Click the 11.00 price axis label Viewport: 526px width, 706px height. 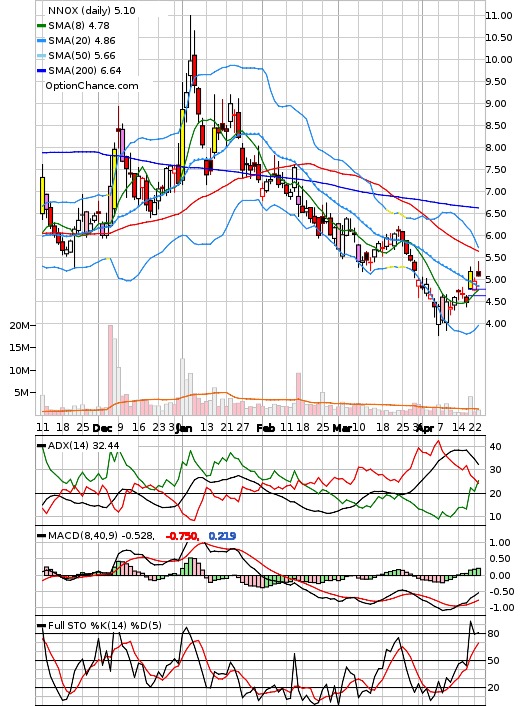pyautogui.click(x=499, y=15)
